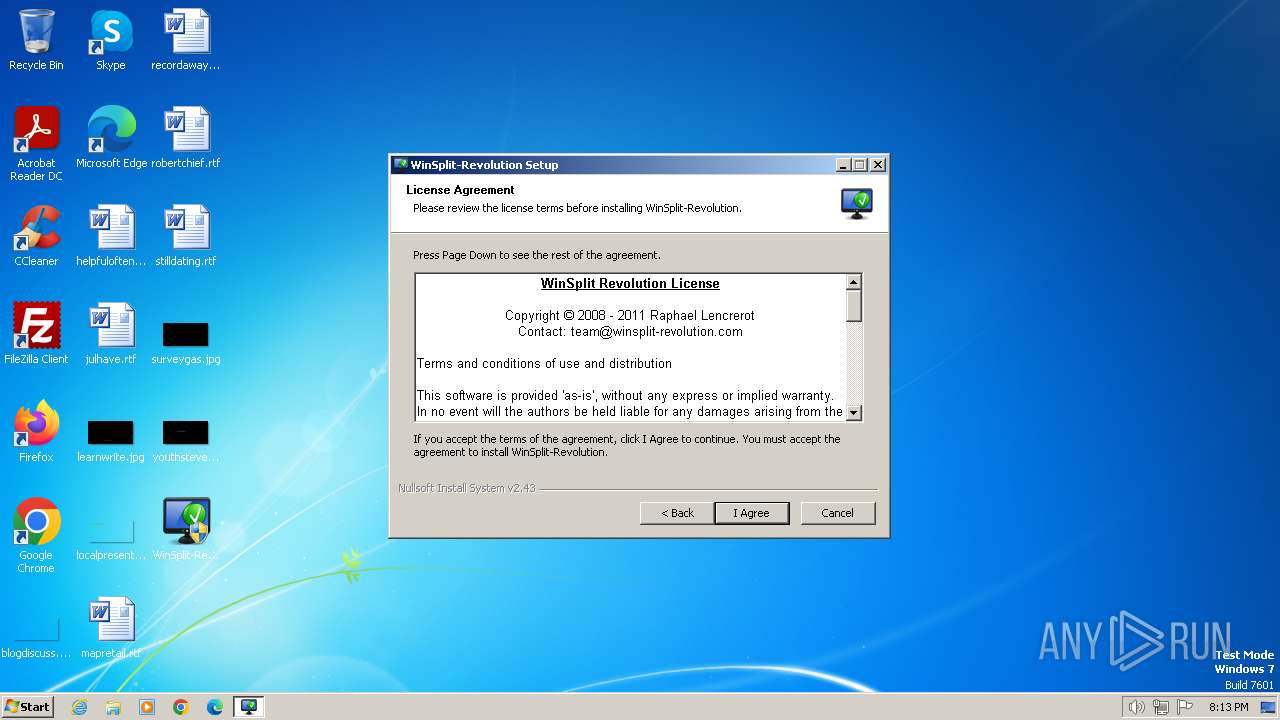Activate WinSplit setup taskbar button

tap(249, 707)
